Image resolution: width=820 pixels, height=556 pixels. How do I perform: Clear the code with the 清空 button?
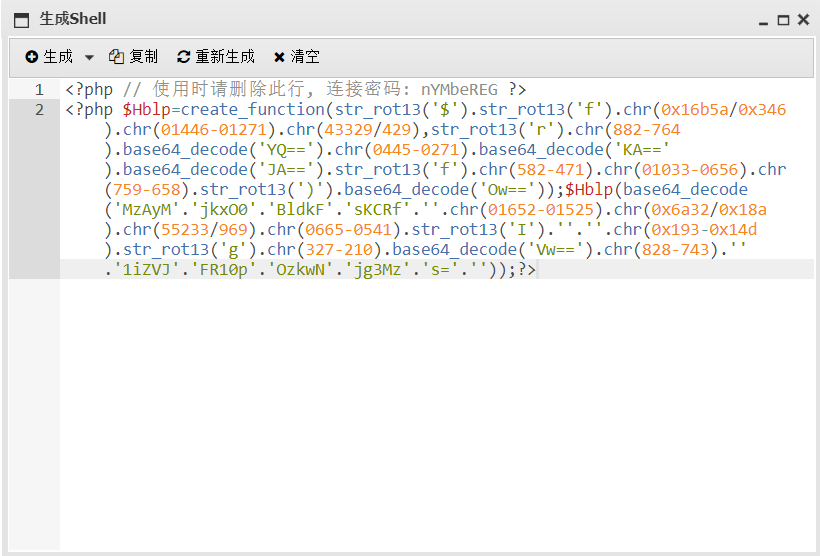click(297, 57)
